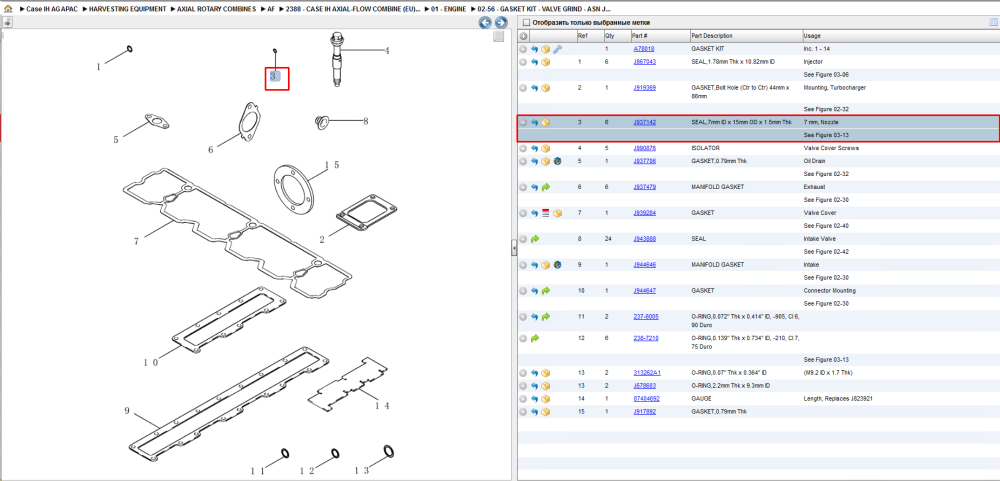Image resolution: width=1000 pixels, height=481 pixels.
Task: Click the previous figure arrow button
Action: click(485, 23)
